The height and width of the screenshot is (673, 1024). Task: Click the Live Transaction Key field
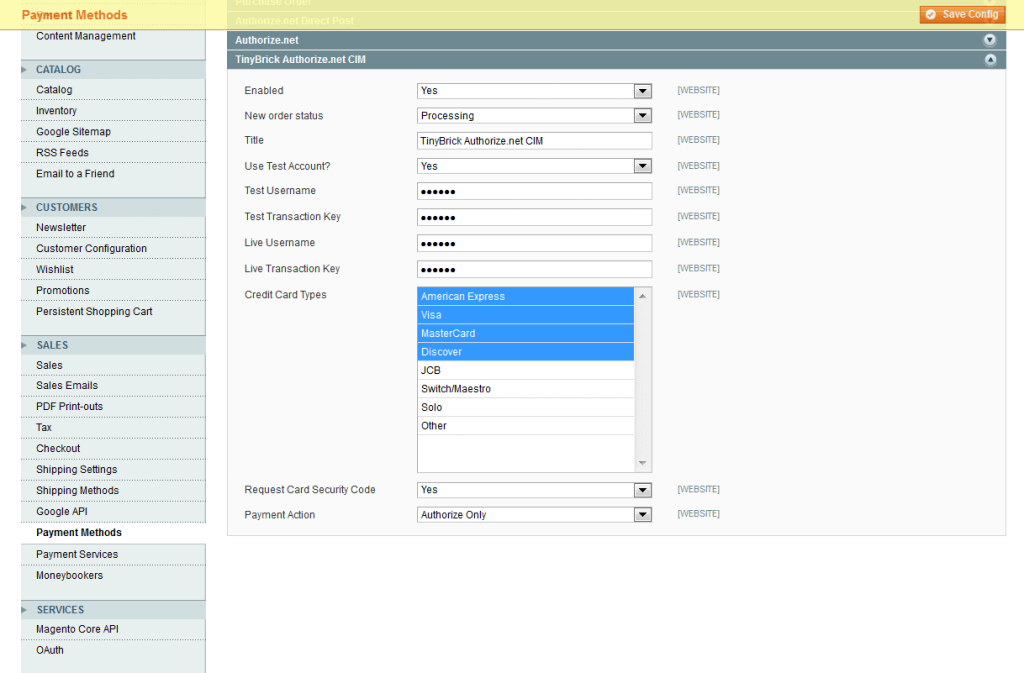tap(533, 269)
